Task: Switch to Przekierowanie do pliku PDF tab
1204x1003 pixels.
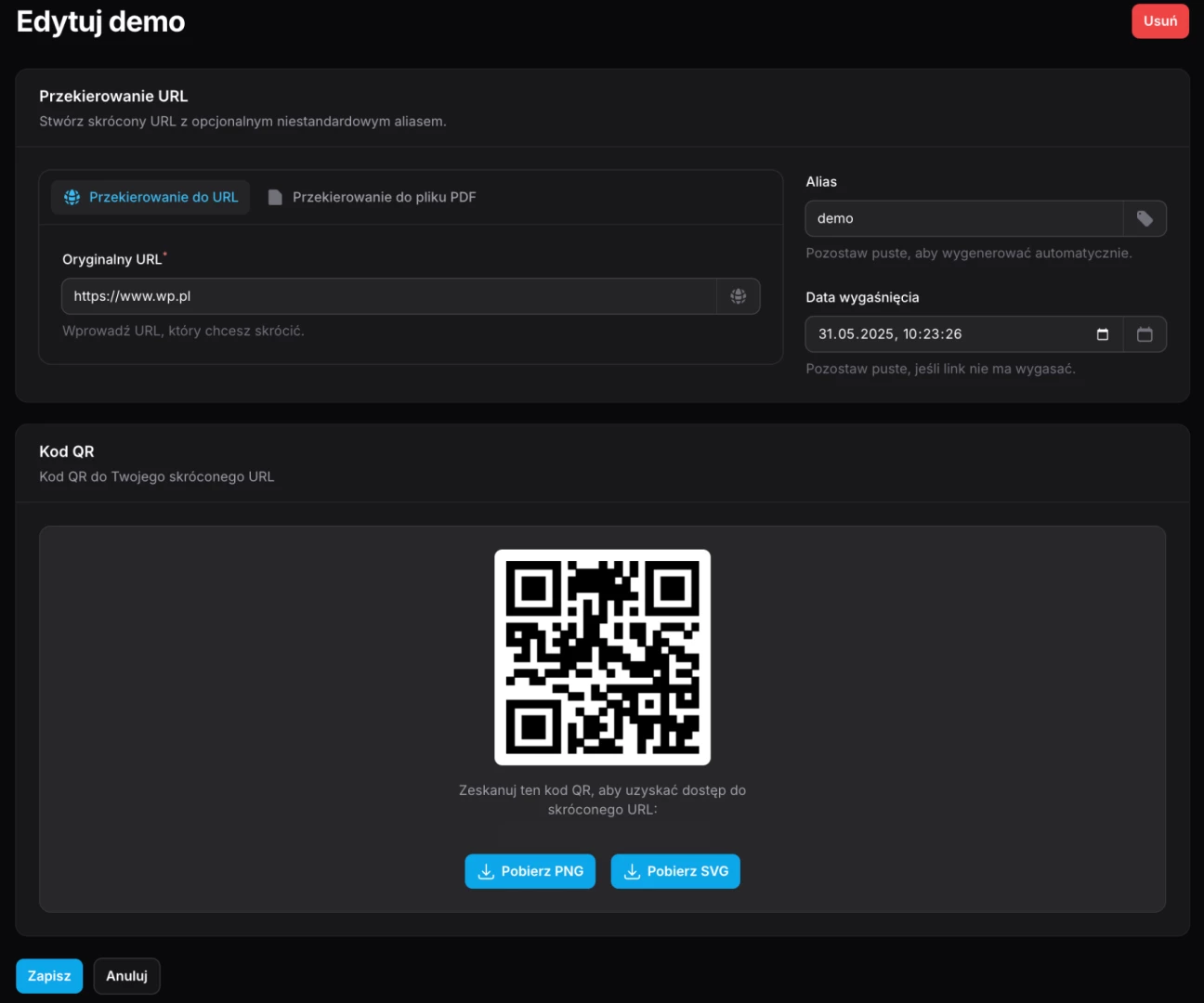Action: [372, 197]
